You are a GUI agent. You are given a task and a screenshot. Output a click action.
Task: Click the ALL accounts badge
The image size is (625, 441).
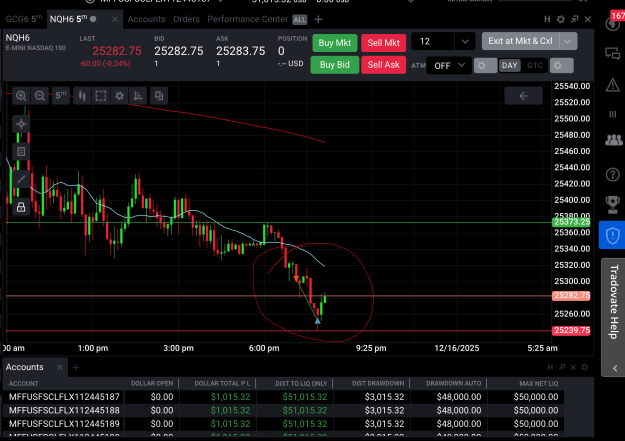pyautogui.click(x=300, y=20)
